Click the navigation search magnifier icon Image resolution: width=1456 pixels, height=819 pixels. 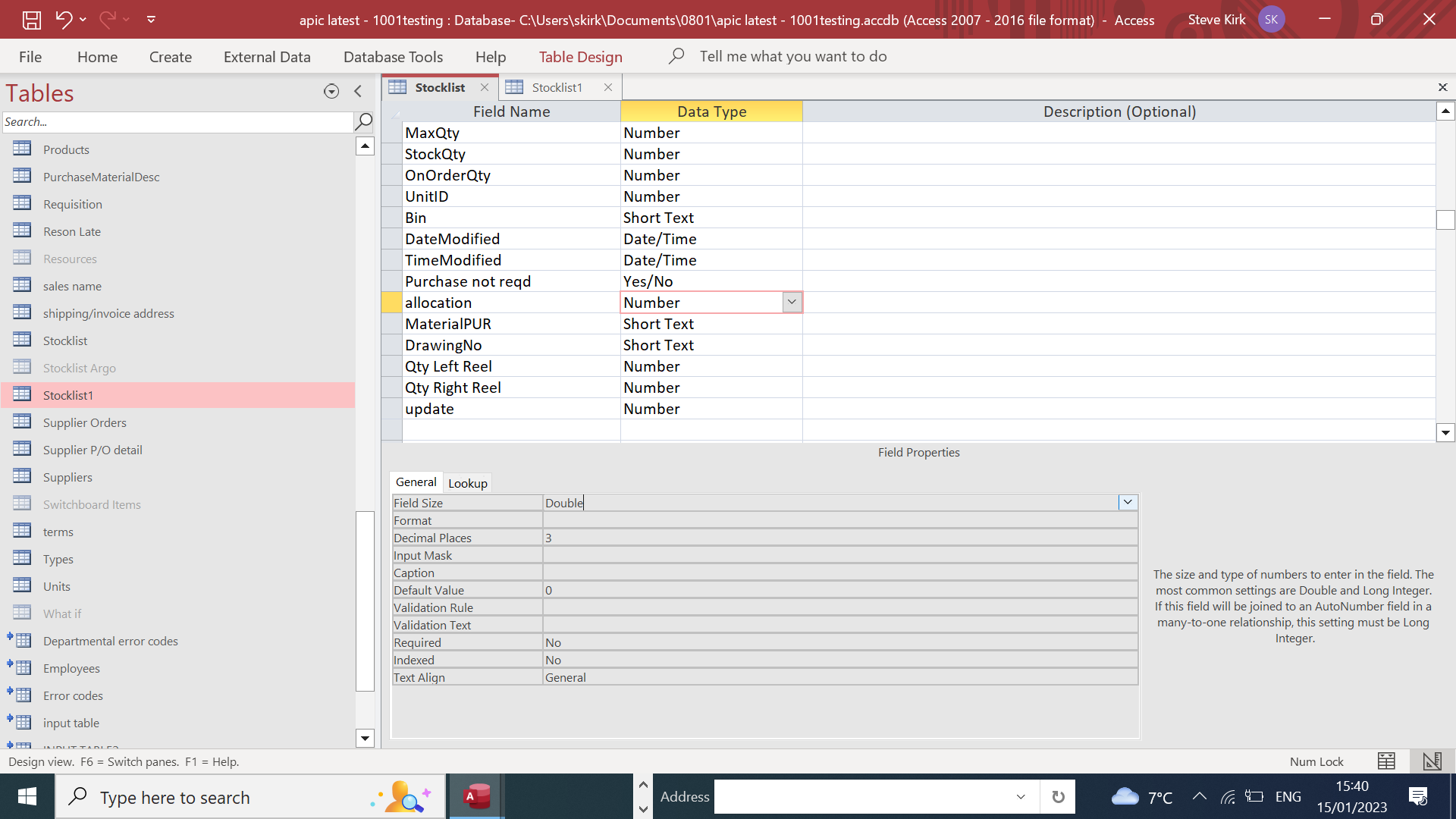click(x=364, y=121)
